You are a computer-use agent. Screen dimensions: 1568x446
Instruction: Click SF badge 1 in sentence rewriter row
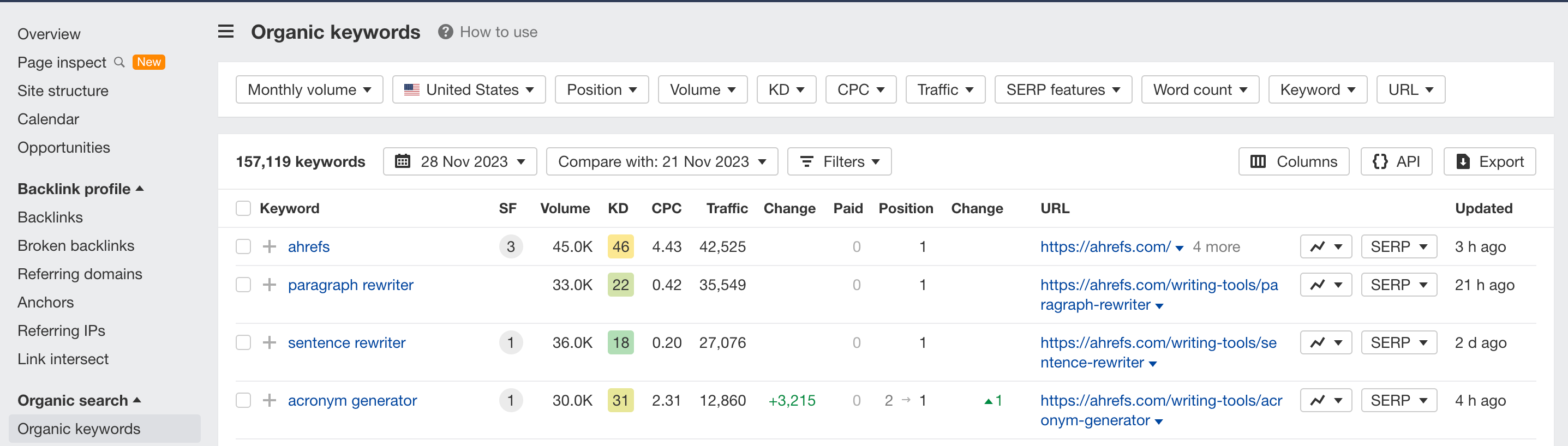(x=511, y=342)
